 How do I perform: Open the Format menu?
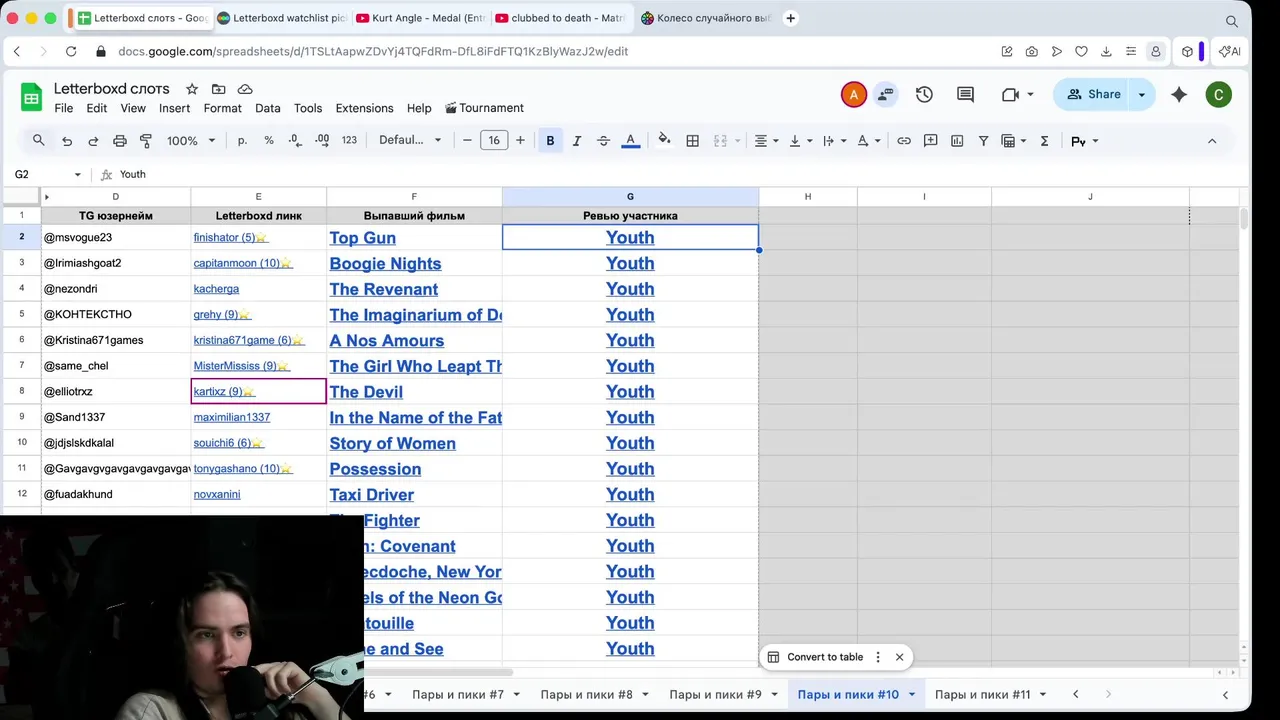222,108
